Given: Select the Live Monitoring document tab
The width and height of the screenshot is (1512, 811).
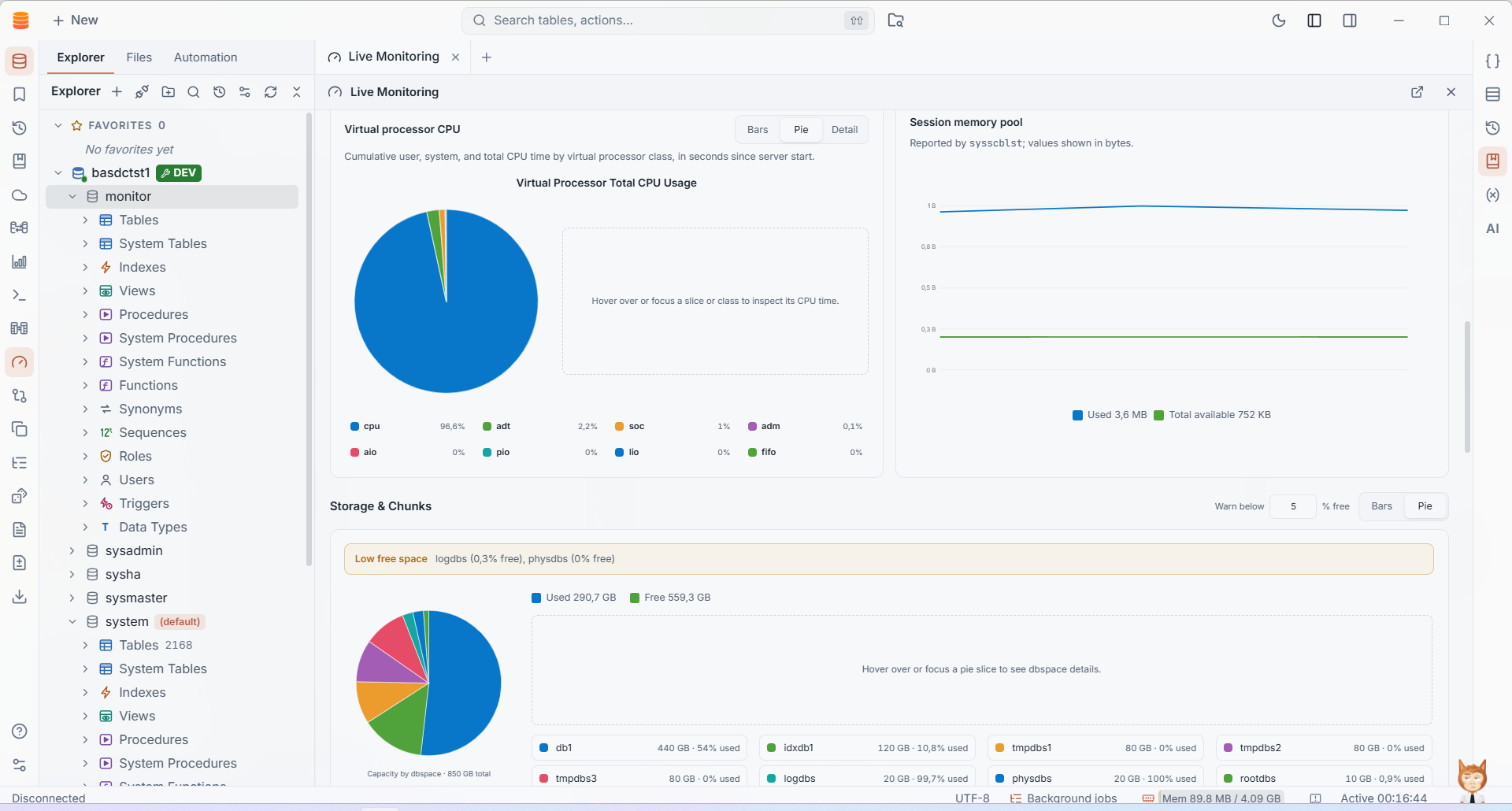Looking at the screenshot, I should coord(393,57).
